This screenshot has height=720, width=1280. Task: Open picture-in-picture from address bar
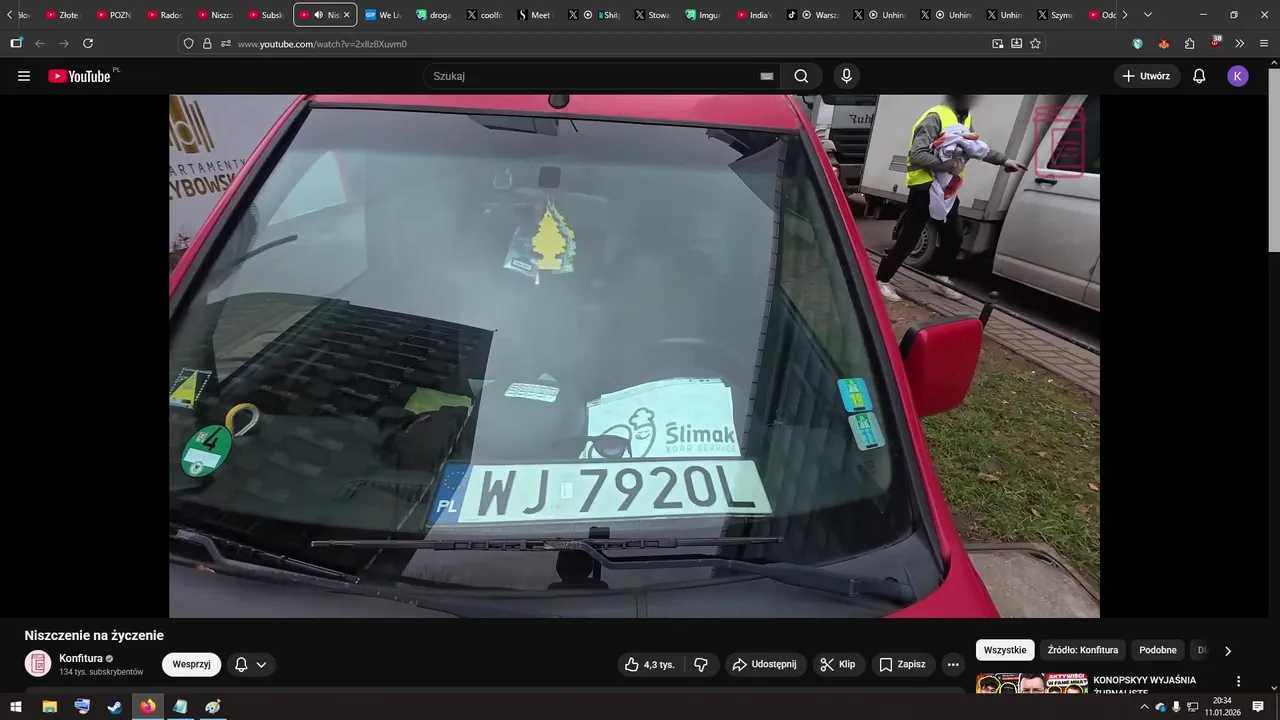[997, 43]
